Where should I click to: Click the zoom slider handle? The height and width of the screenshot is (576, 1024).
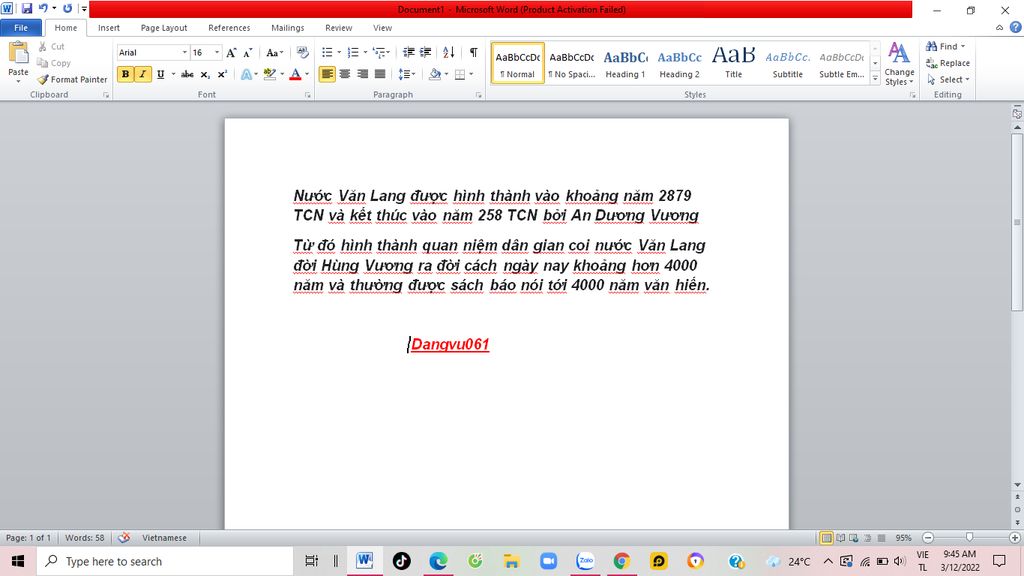(x=970, y=537)
